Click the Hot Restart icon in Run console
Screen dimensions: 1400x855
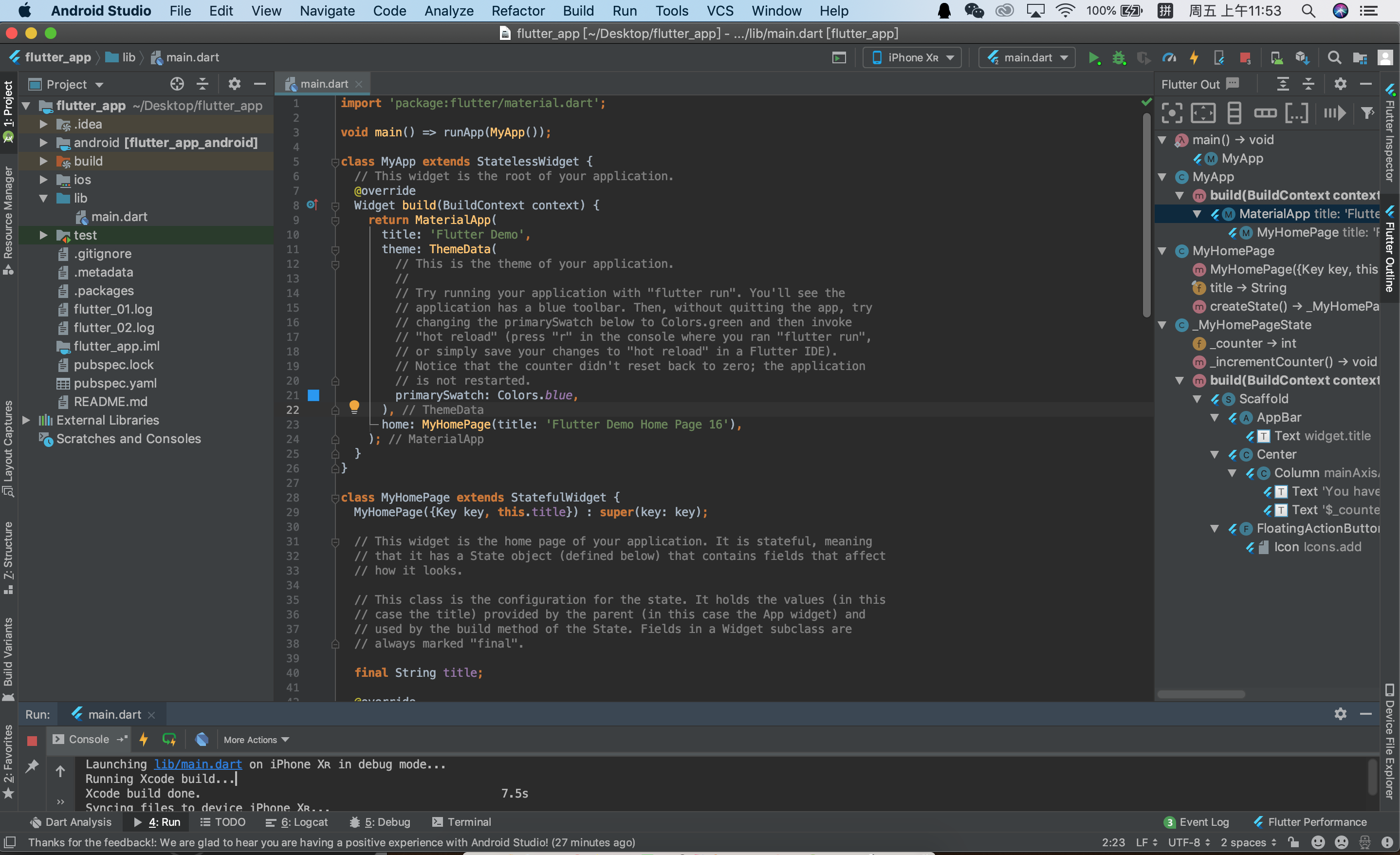(x=169, y=739)
